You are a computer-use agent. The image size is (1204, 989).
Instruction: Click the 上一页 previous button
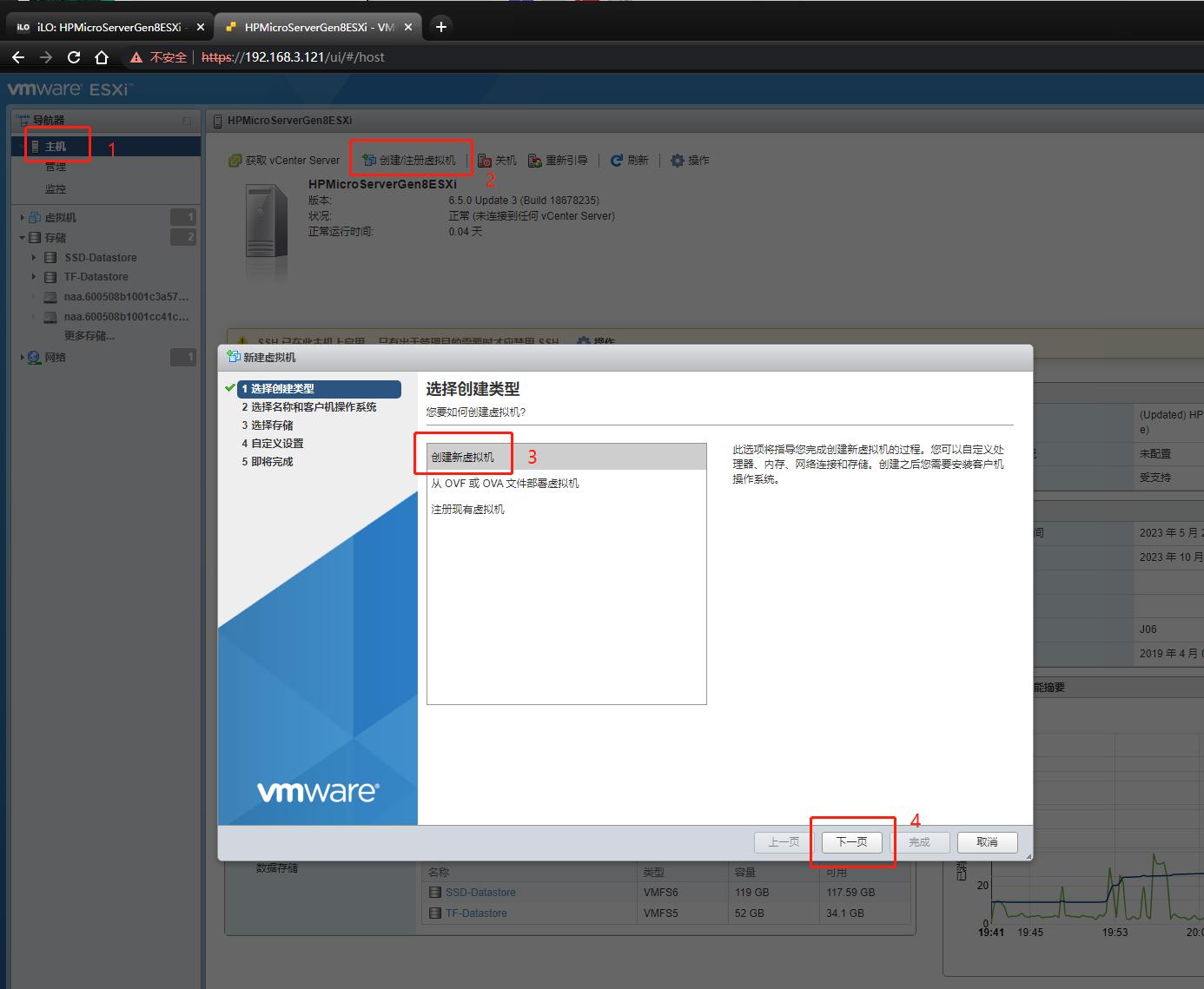784,842
